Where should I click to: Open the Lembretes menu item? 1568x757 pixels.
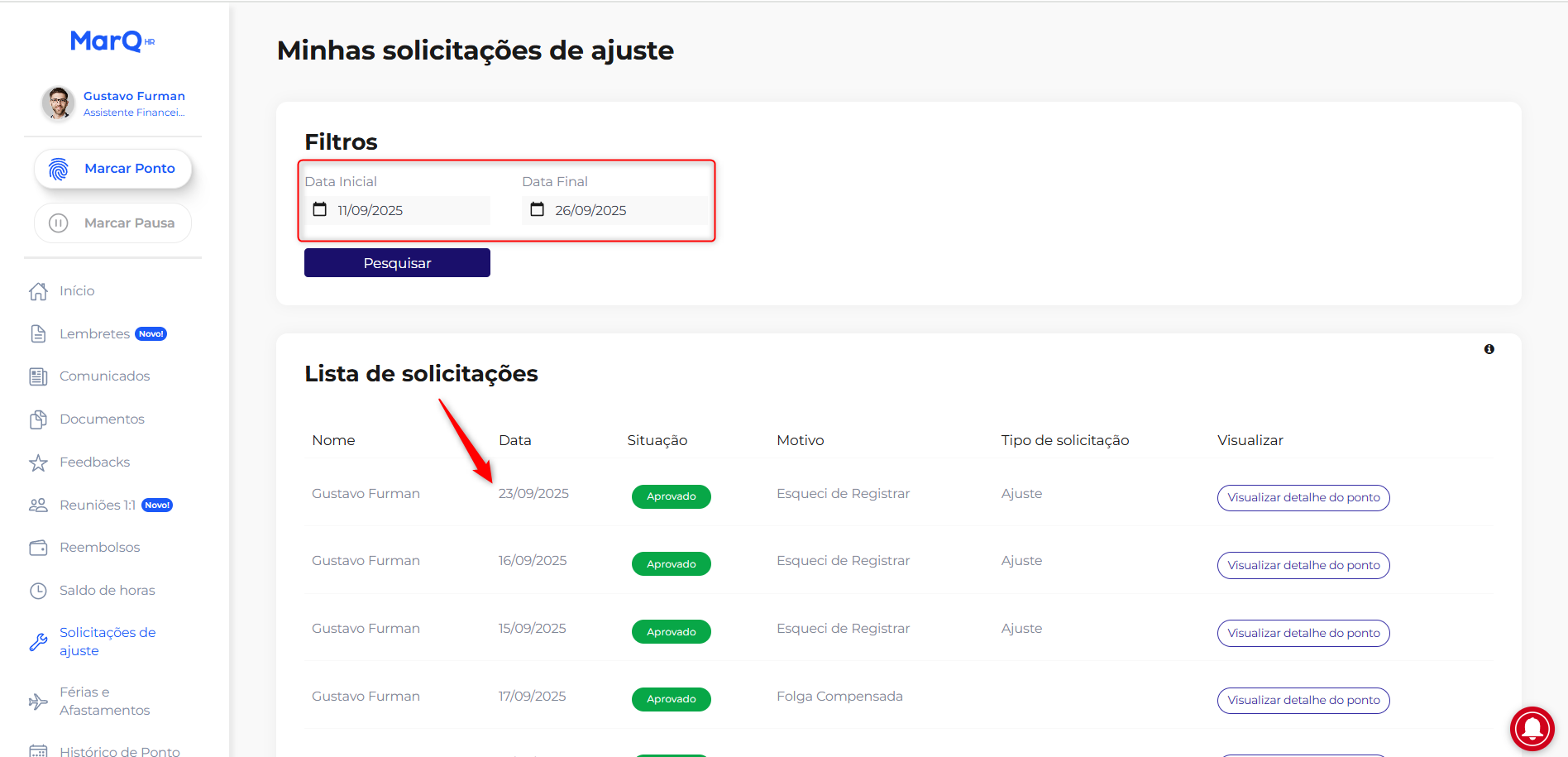[94, 334]
